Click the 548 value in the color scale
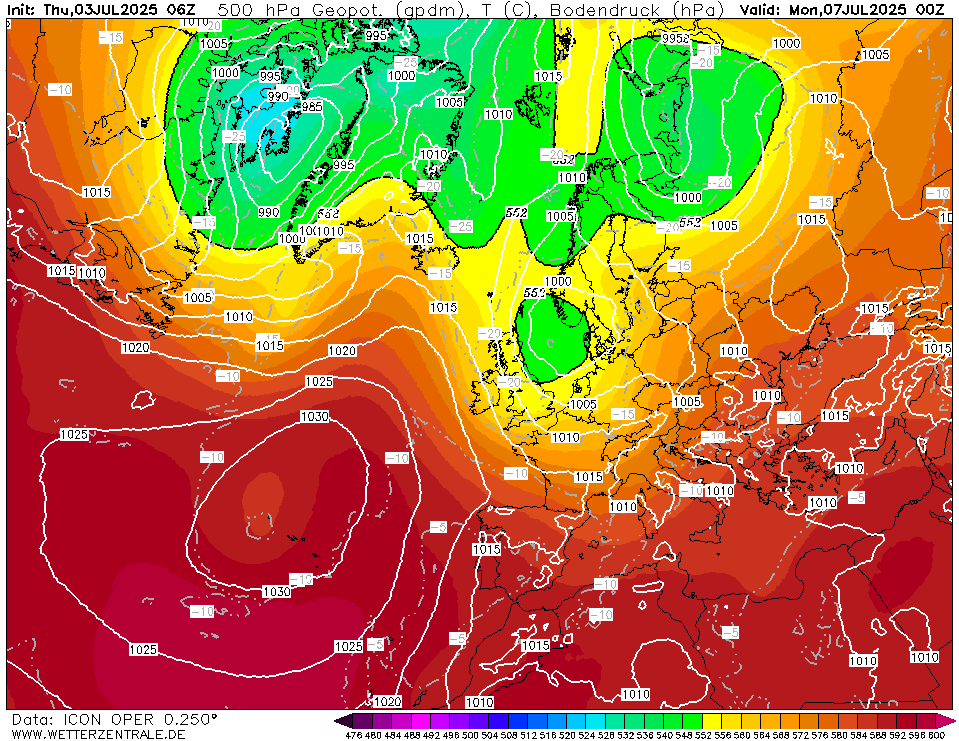Image resolution: width=959 pixels, height=741 pixels. pyautogui.click(x=684, y=735)
